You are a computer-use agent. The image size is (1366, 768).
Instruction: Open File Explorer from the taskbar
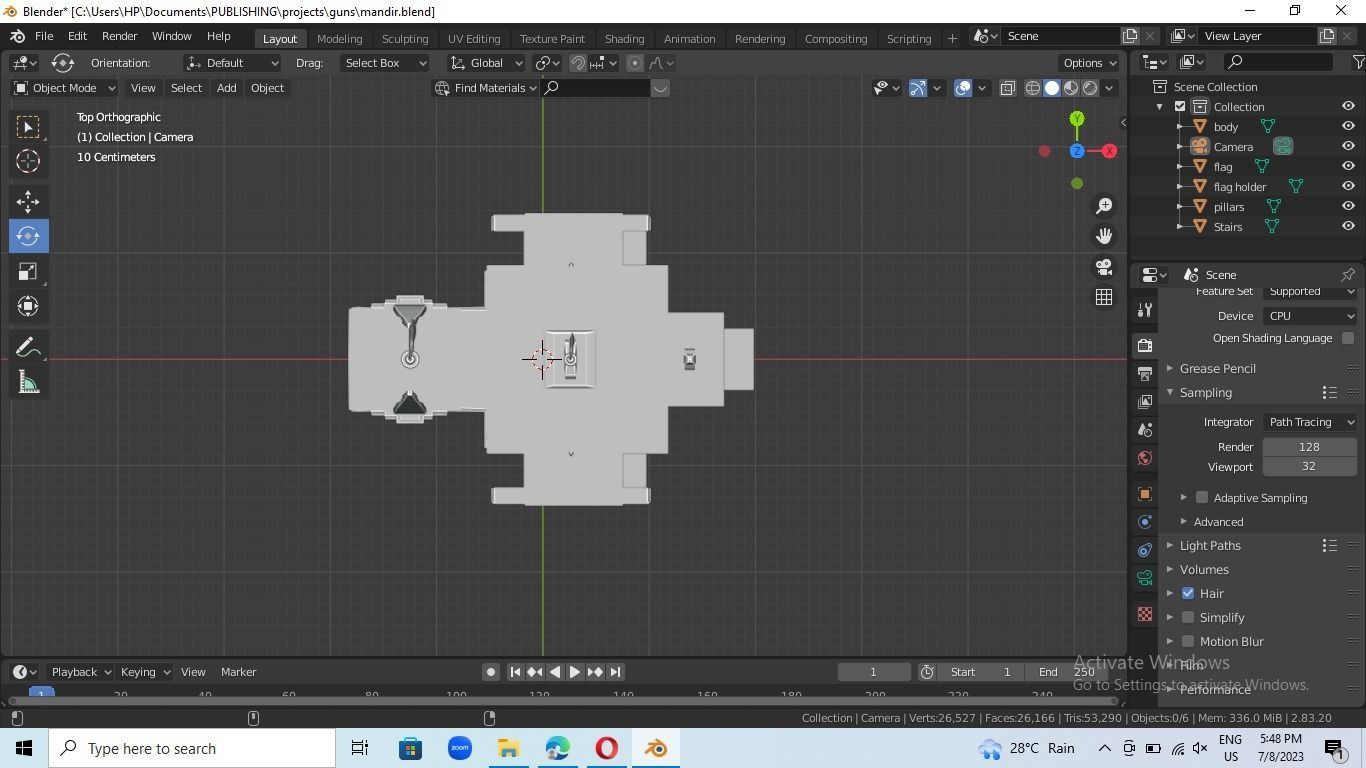point(508,748)
